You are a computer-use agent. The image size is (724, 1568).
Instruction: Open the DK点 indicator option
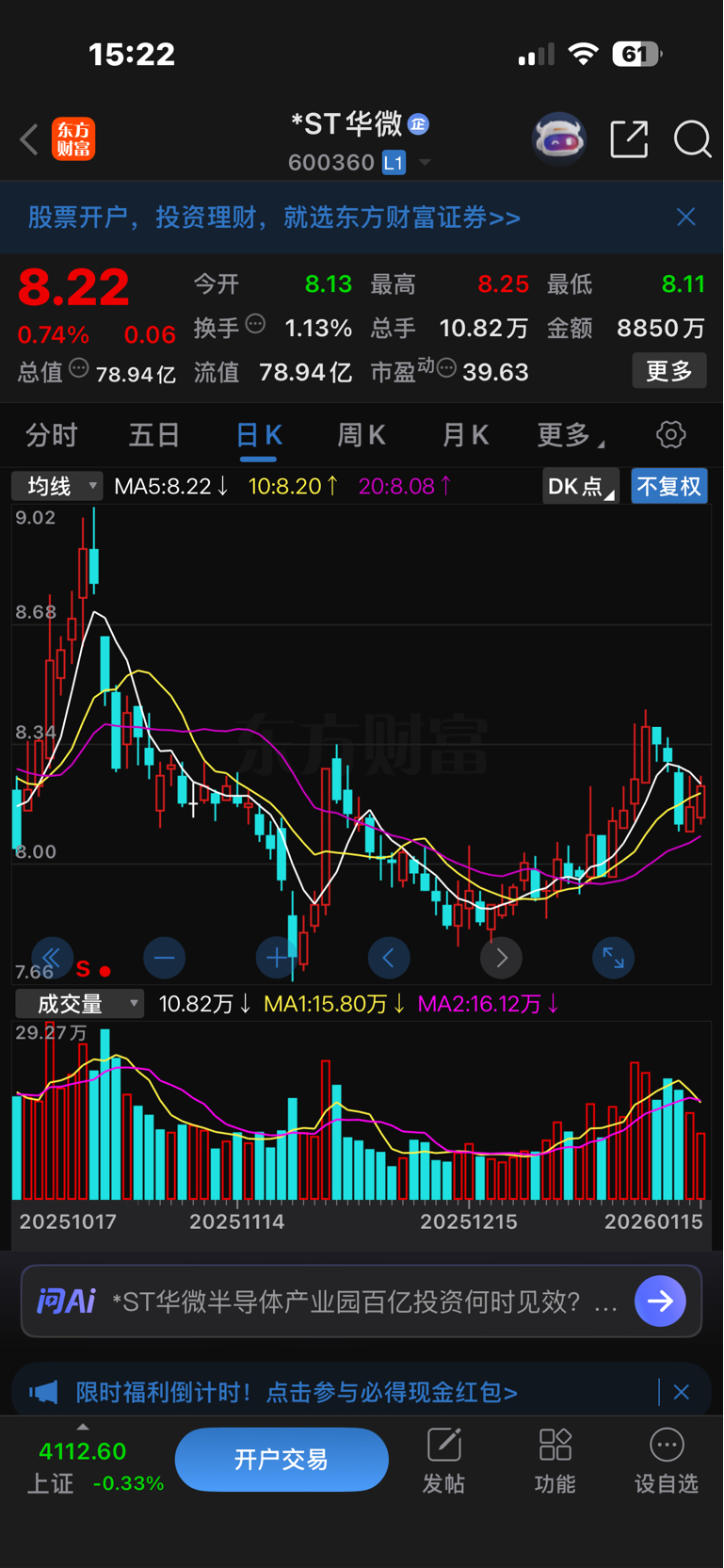(x=581, y=486)
